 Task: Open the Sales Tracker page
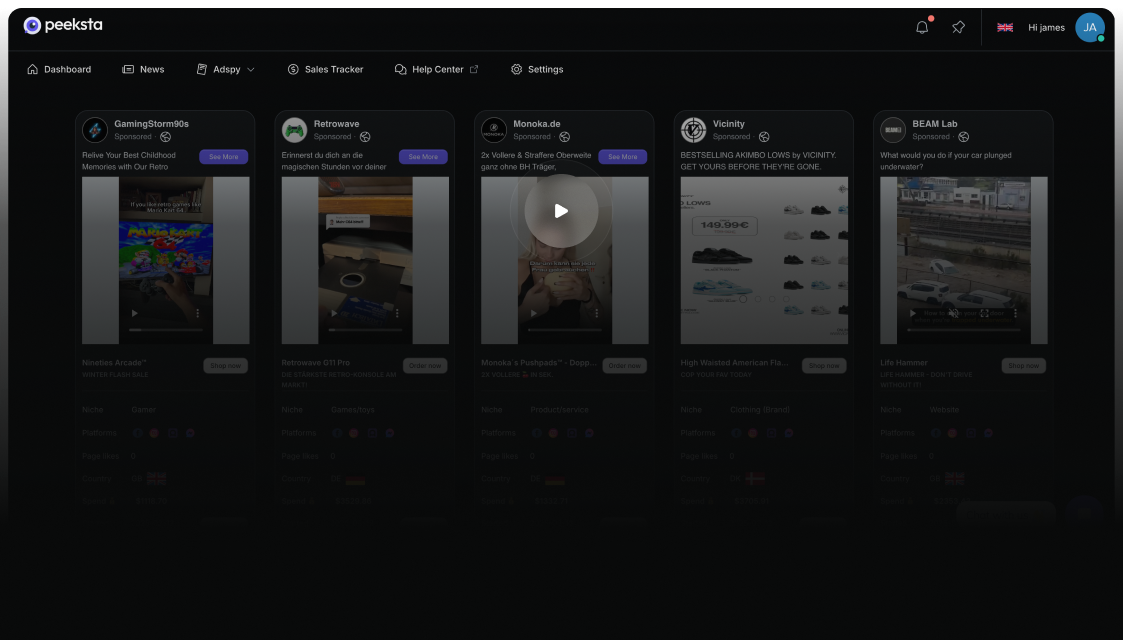coord(325,69)
